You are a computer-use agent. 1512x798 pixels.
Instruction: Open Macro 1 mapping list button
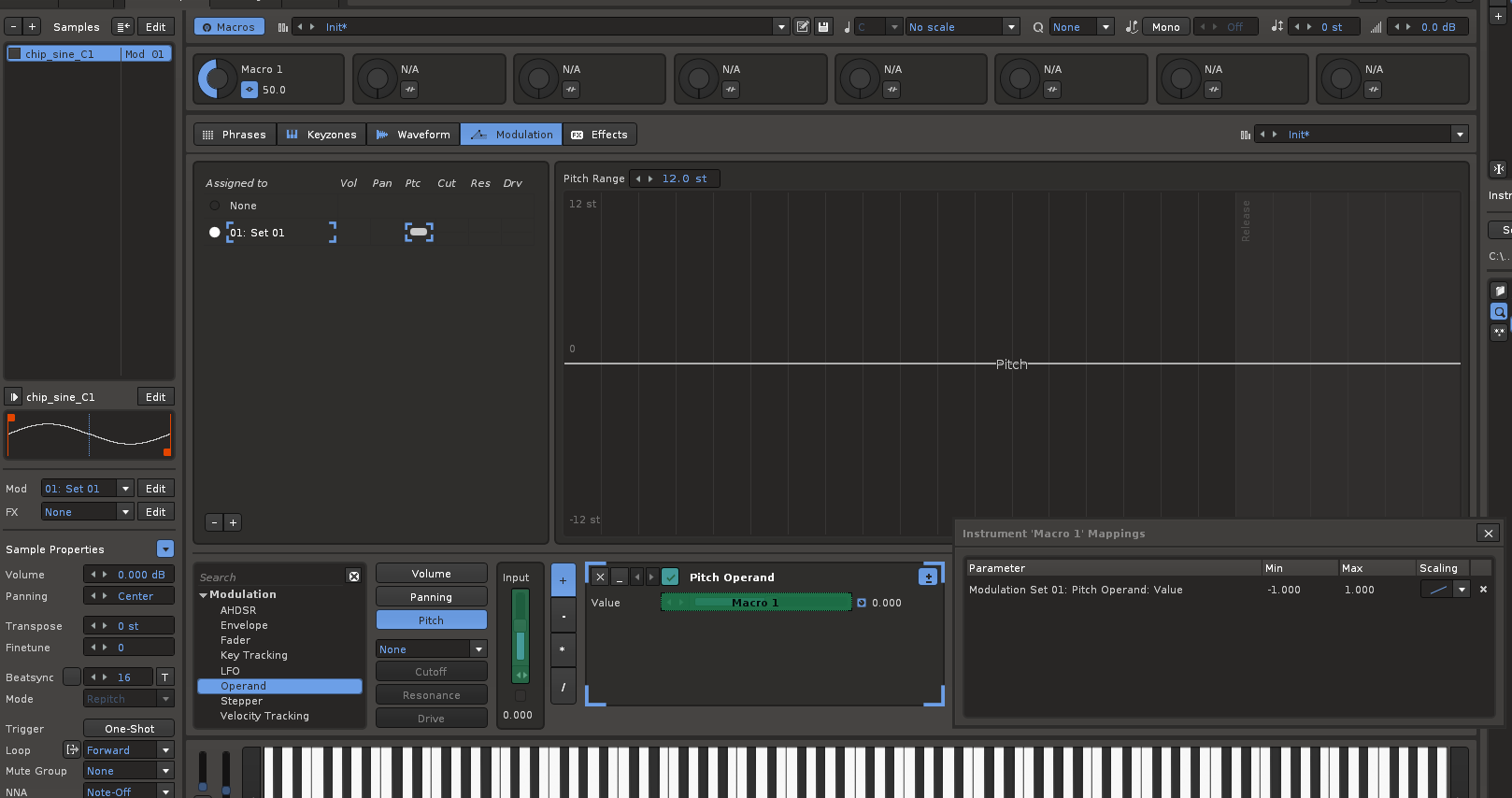pyautogui.click(x=250, y=90)
